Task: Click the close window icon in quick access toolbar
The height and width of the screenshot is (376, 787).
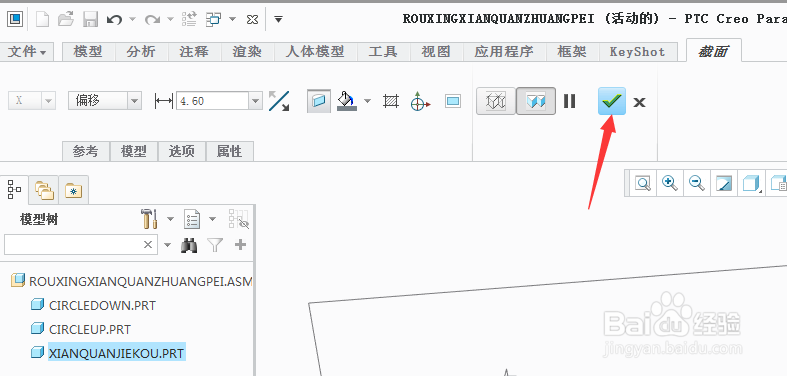Action: tap(252, 20)
